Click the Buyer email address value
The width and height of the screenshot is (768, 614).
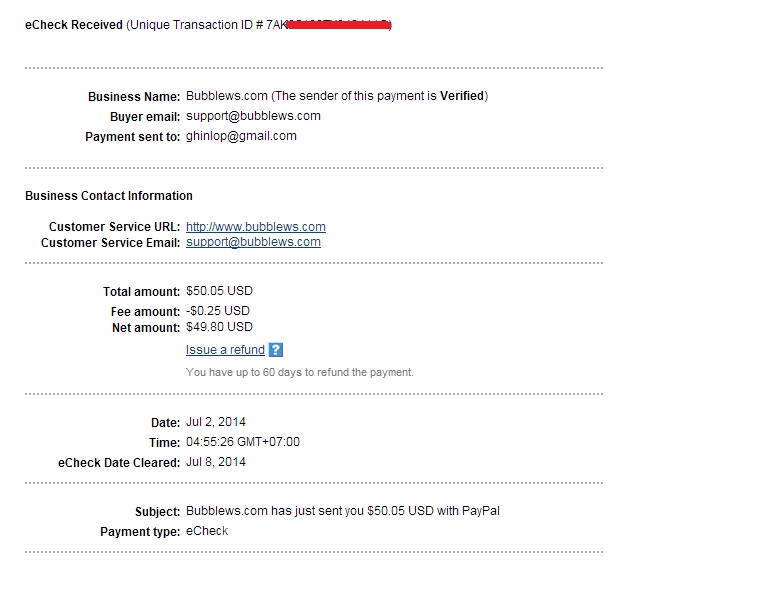tap(253, 116)
